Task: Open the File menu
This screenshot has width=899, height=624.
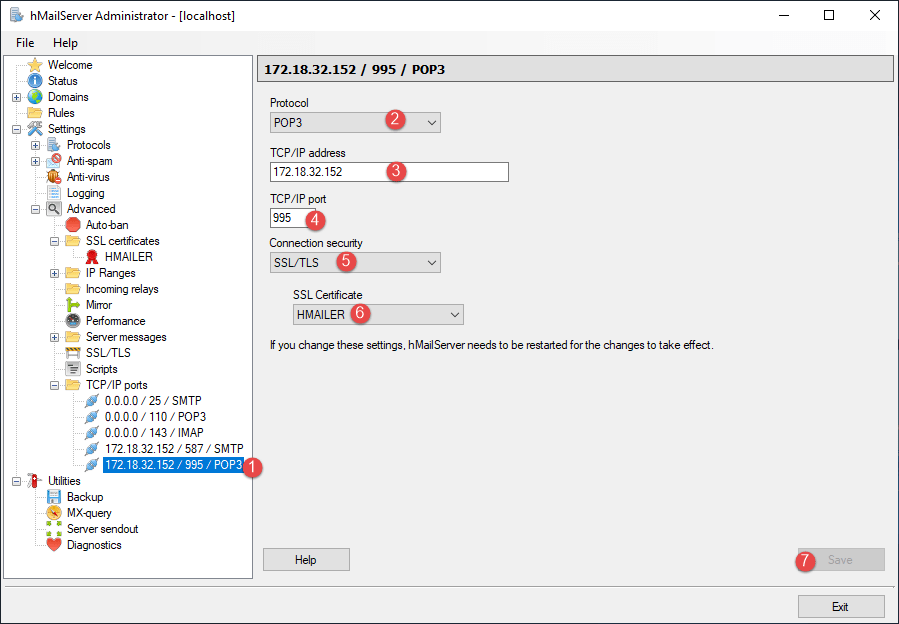Action: [x=25, y=43]
